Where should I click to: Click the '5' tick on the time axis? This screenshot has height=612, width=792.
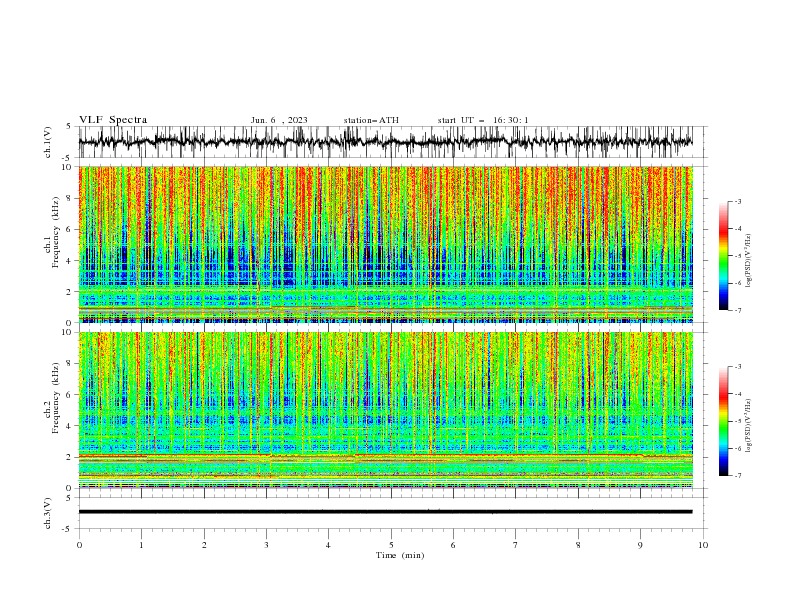(x=391, y=545)
